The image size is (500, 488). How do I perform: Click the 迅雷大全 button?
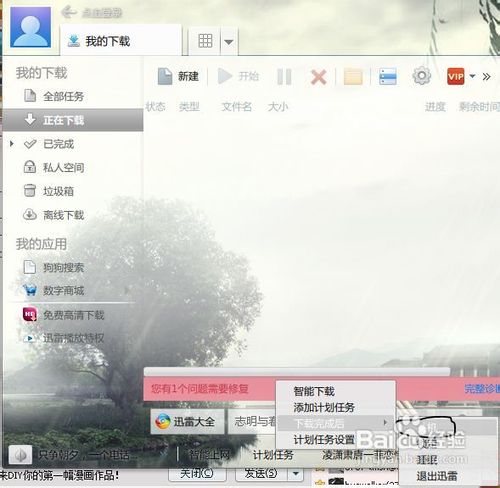pos(187,422)
